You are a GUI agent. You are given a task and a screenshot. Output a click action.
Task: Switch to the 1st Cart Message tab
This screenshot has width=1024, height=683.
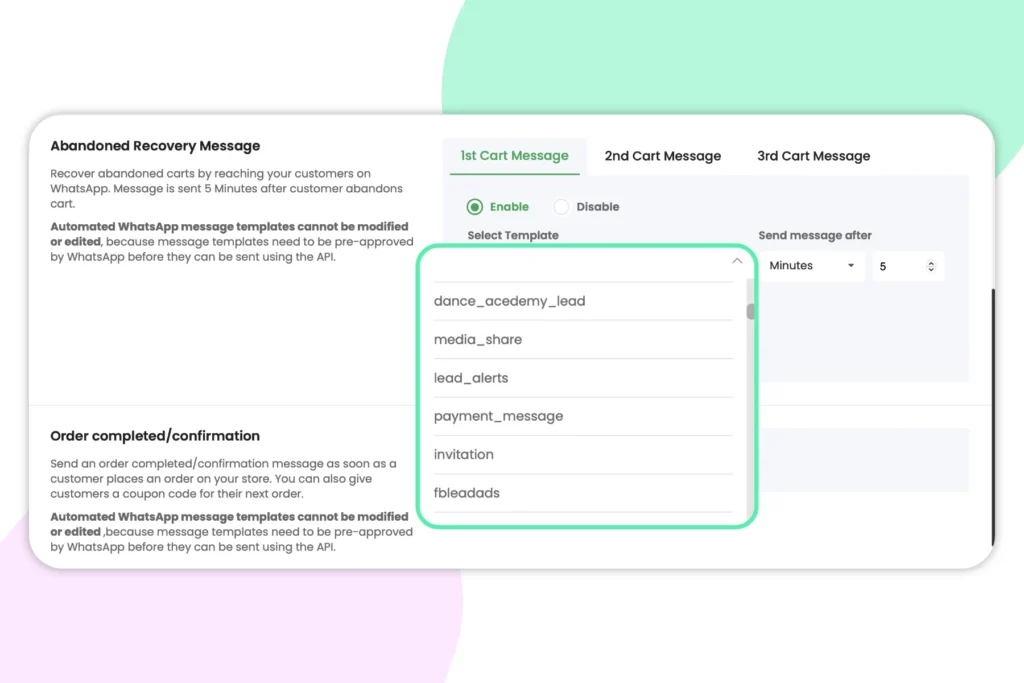[x=514, y=156]
